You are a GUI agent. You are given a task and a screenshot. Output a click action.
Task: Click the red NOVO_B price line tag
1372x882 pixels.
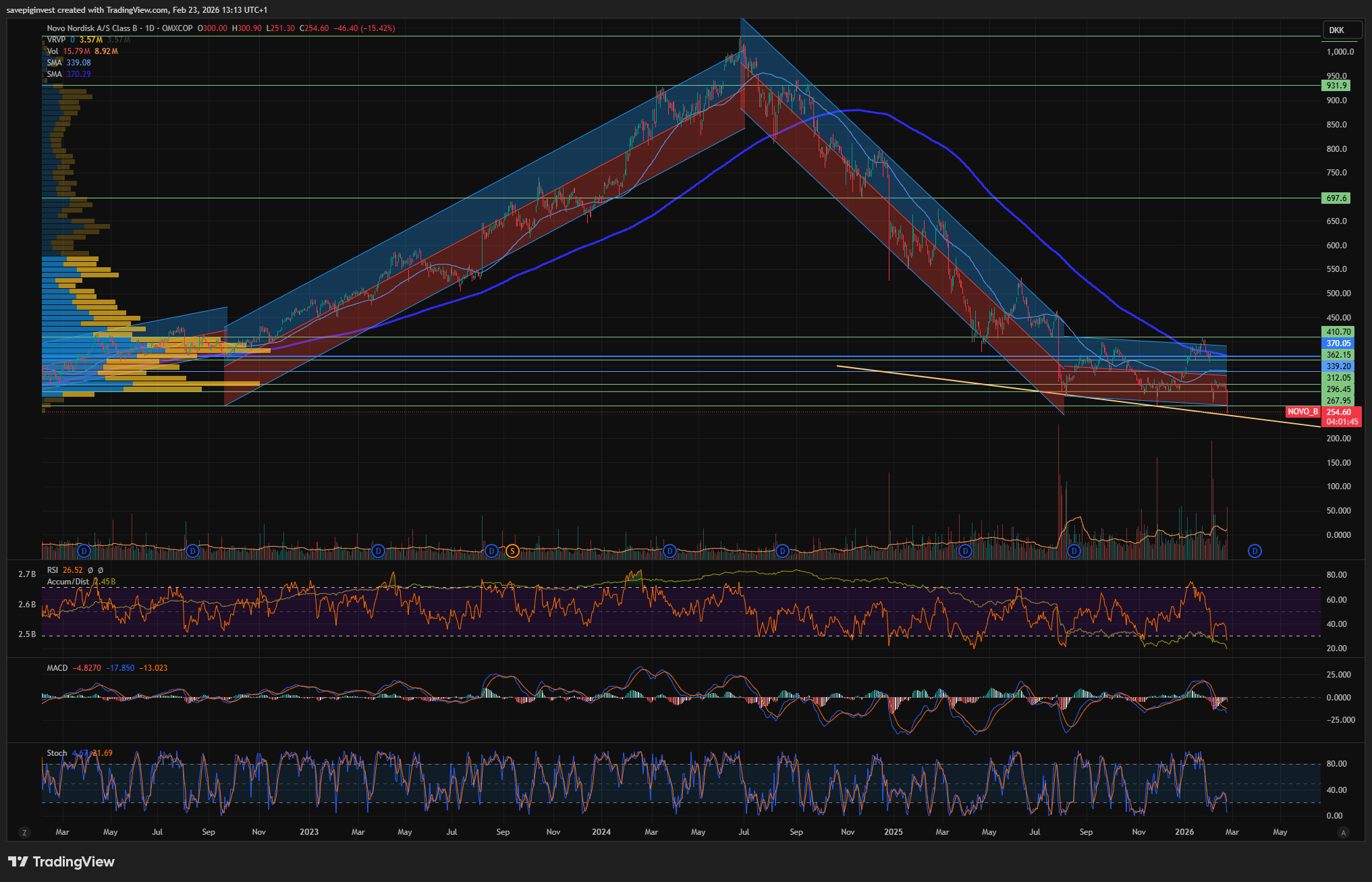point(1302,412)
